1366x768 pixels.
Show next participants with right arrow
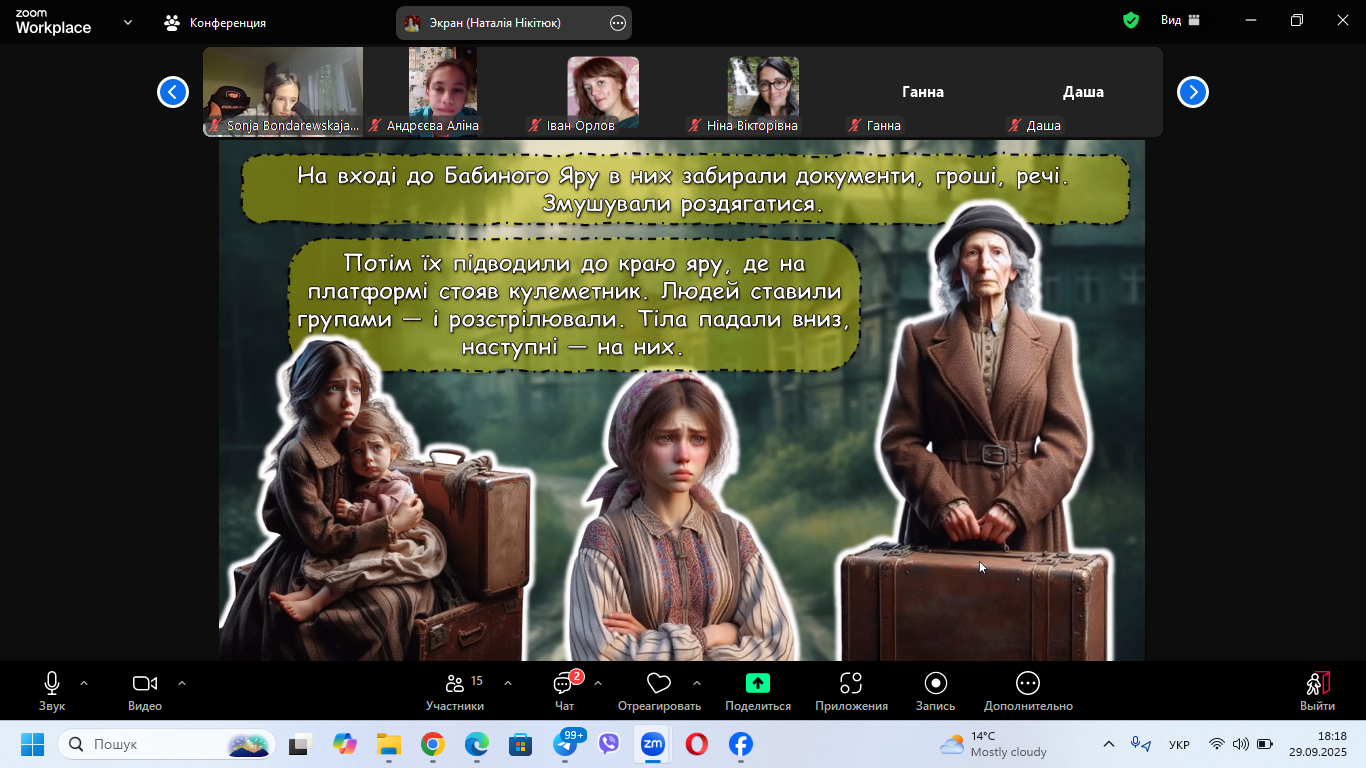point(1192,92)
